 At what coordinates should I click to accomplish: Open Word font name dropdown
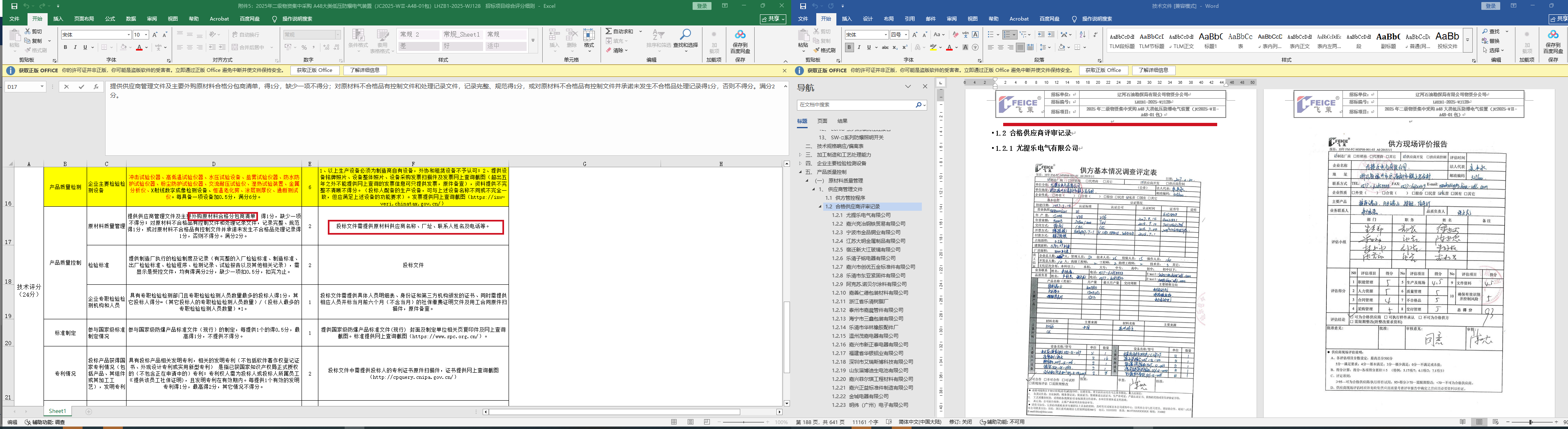885,35
